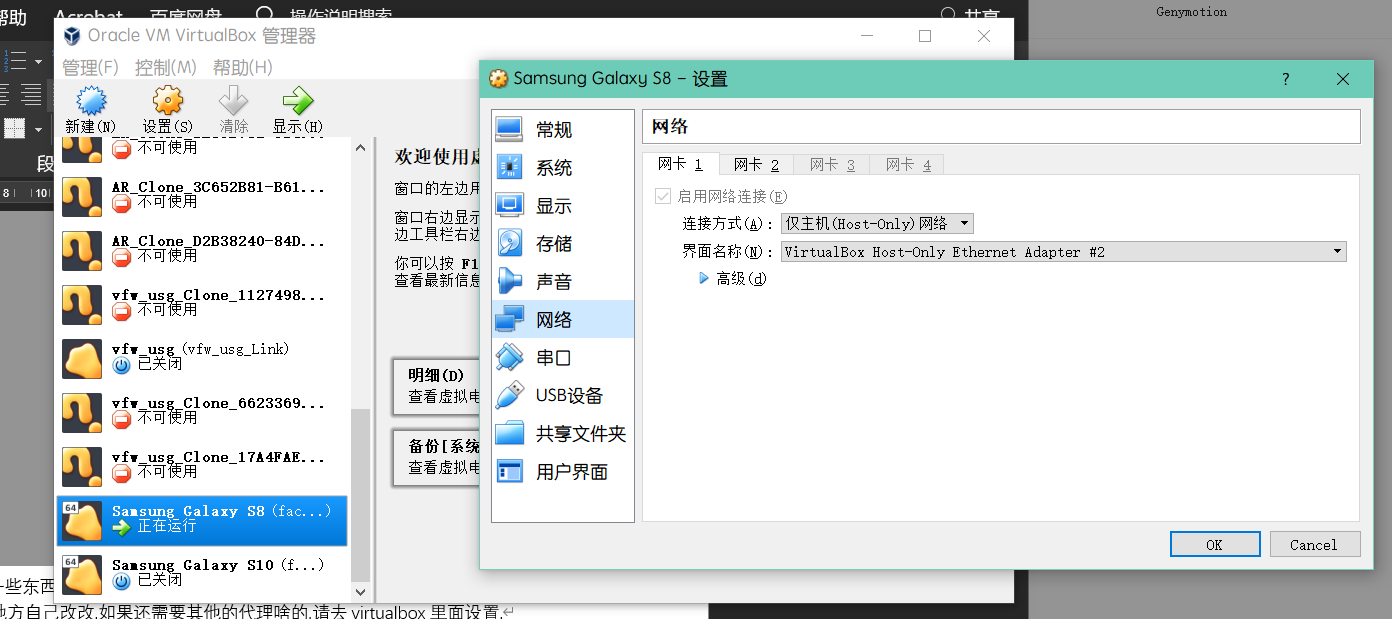Select the AR_Clone_3C652B81-B61... VM icon

82,197
